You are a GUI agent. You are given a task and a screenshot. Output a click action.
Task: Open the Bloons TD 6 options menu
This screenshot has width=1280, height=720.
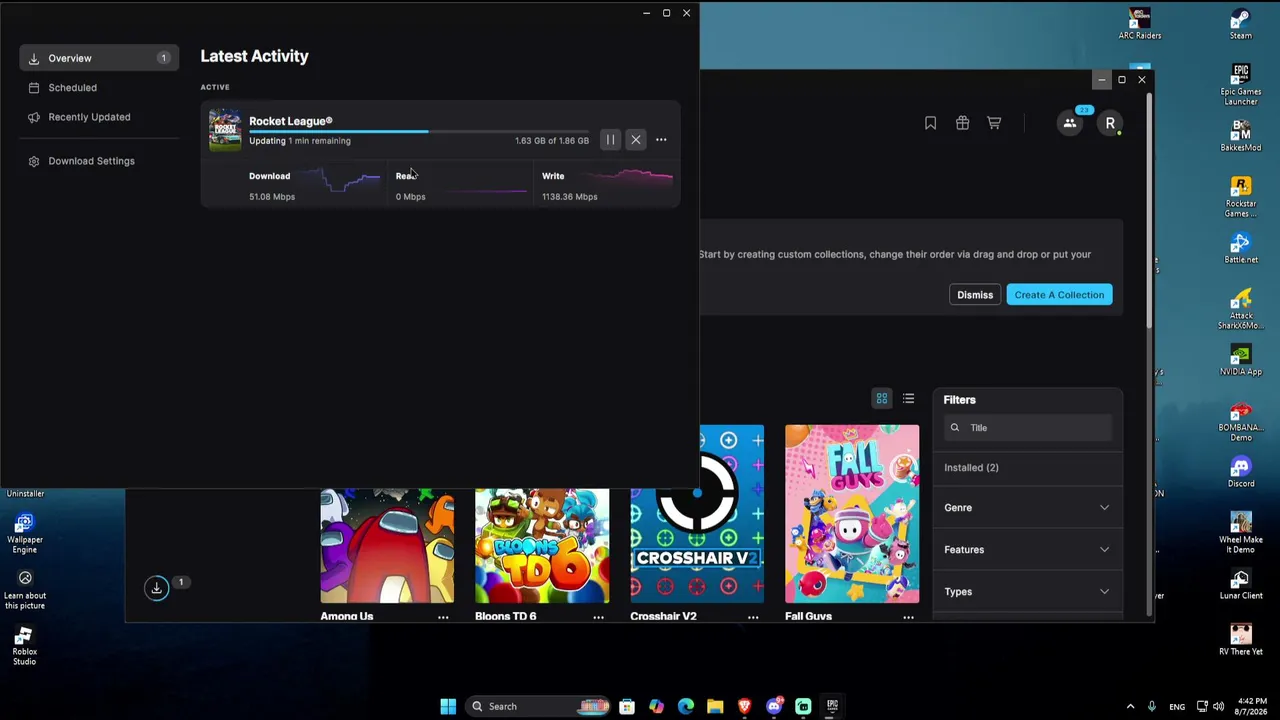pyautogui.click(x=598, y=617)
